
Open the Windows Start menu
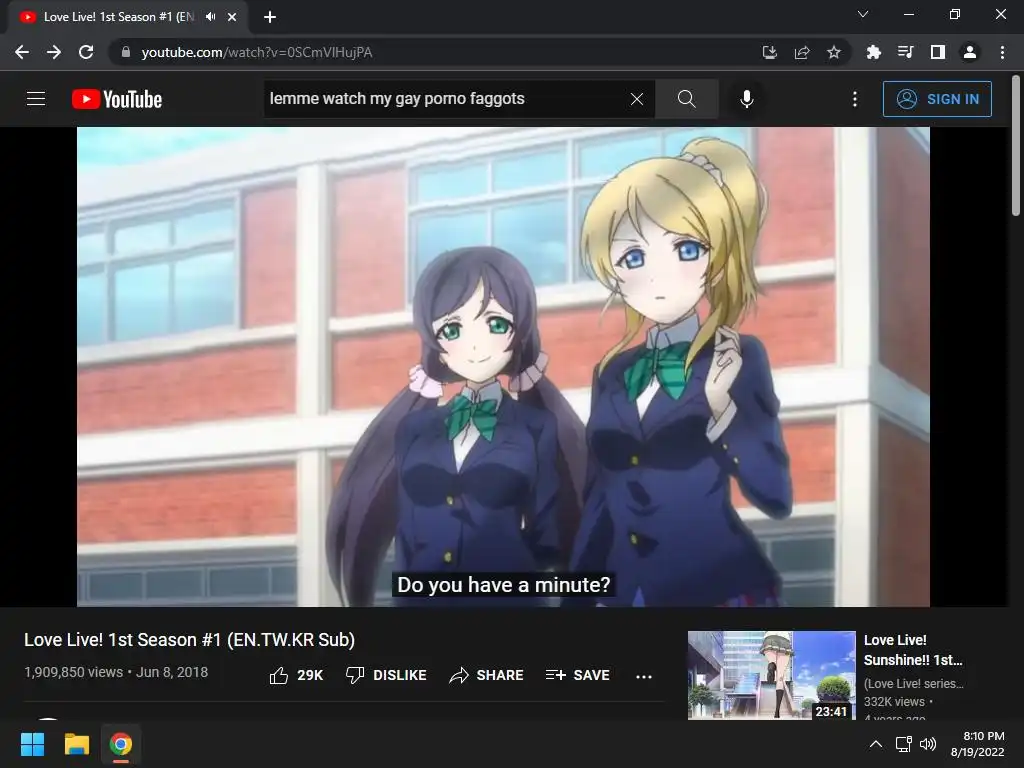click(32, 744)
